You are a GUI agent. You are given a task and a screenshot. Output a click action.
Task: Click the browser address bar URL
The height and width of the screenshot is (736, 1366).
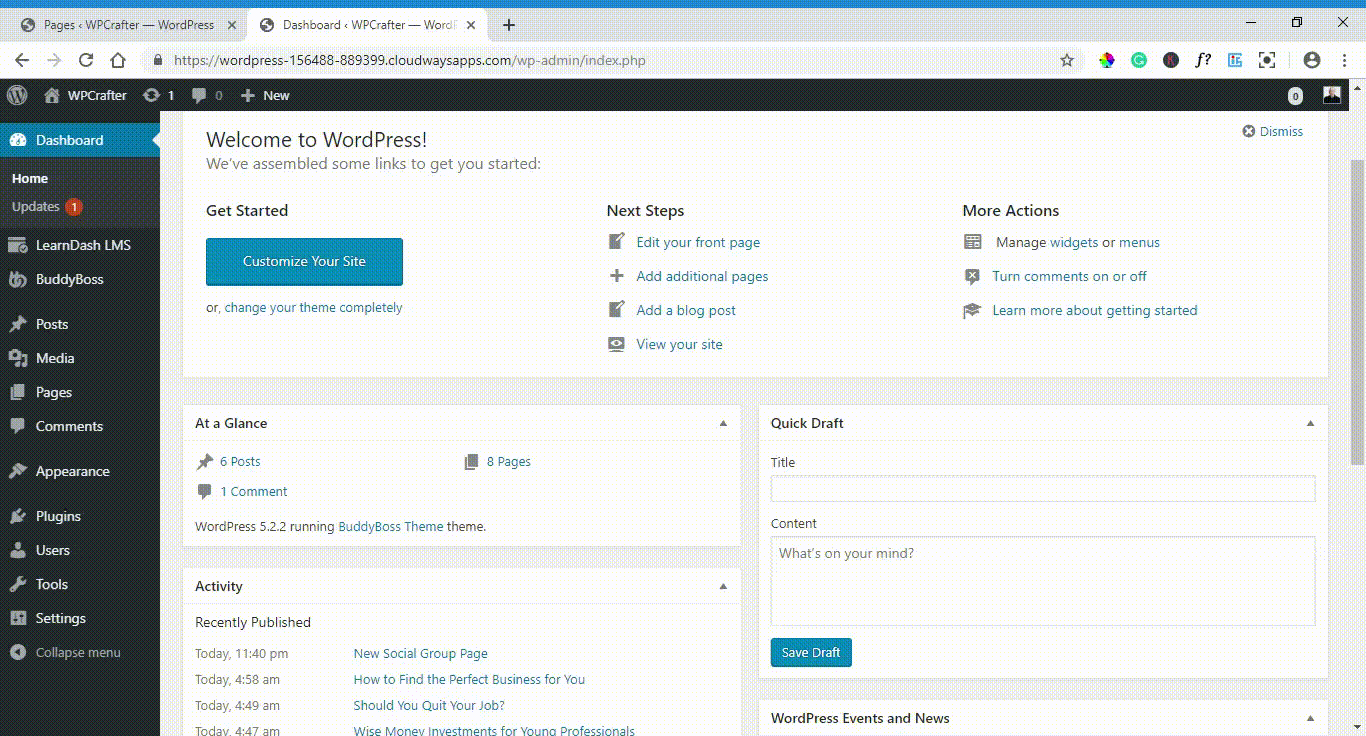tap(410, 60)
